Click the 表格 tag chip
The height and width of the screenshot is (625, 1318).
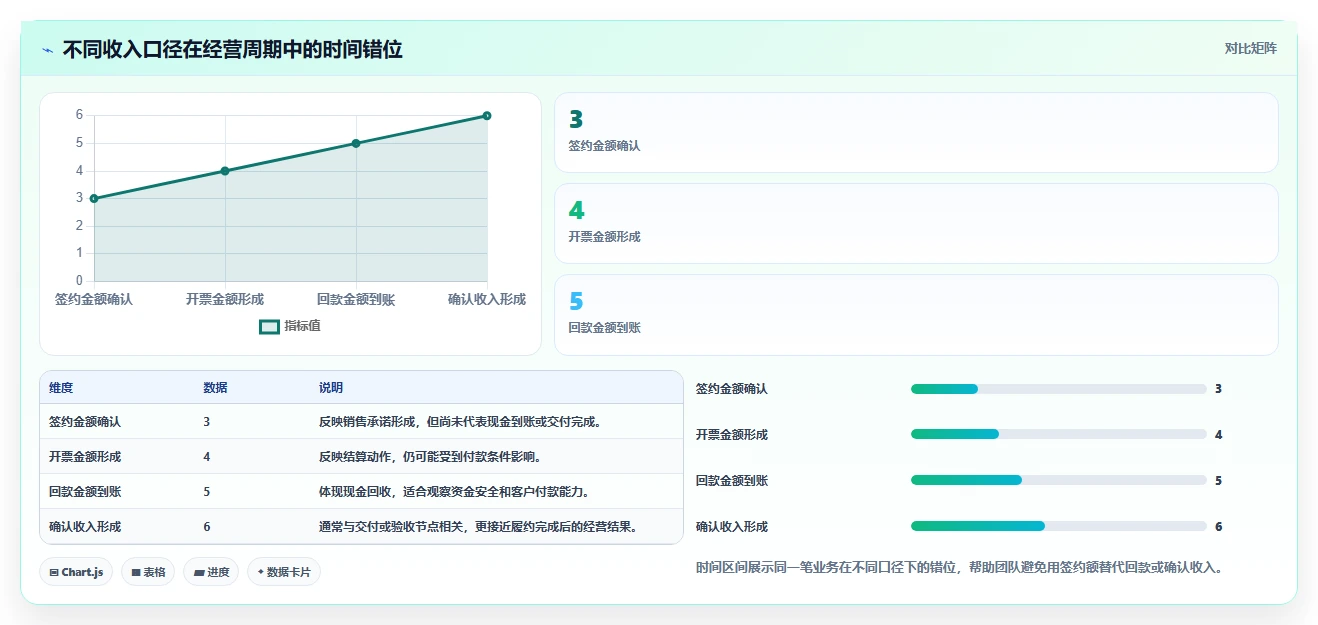pos(148,572)
